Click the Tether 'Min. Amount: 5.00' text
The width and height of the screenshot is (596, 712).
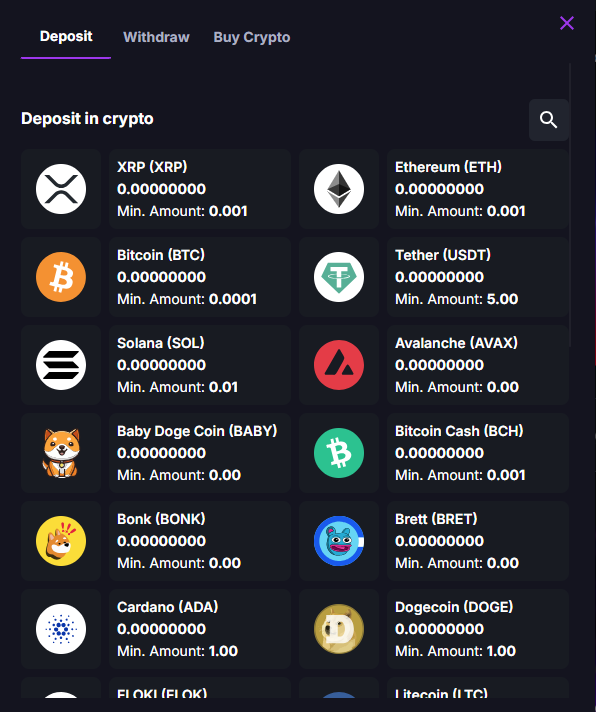pyautogui.click(x=456, y=299)
